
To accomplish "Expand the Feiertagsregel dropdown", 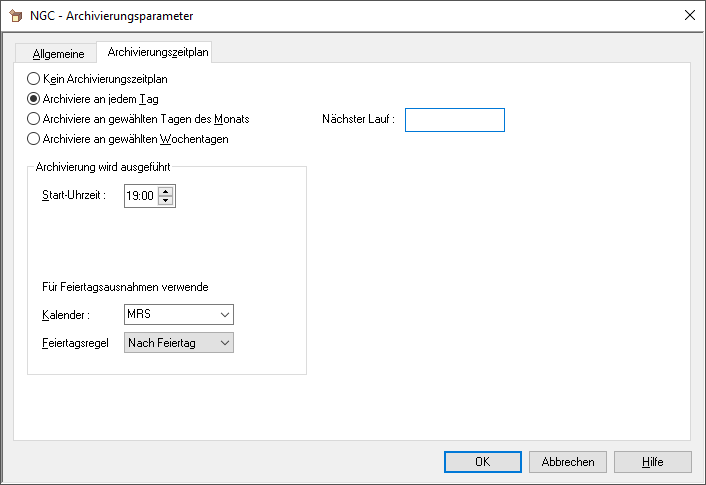I will pyautogui.click(x=178, y=343).
